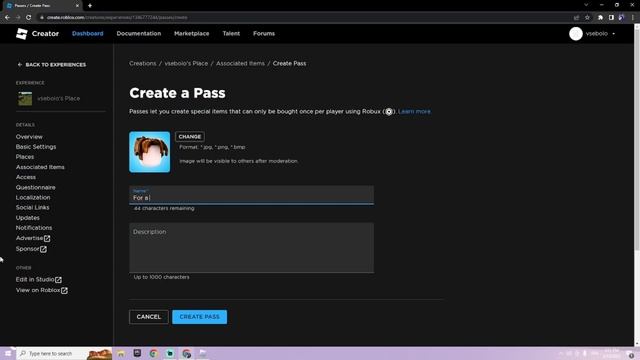Click the Cancel button

149,317
